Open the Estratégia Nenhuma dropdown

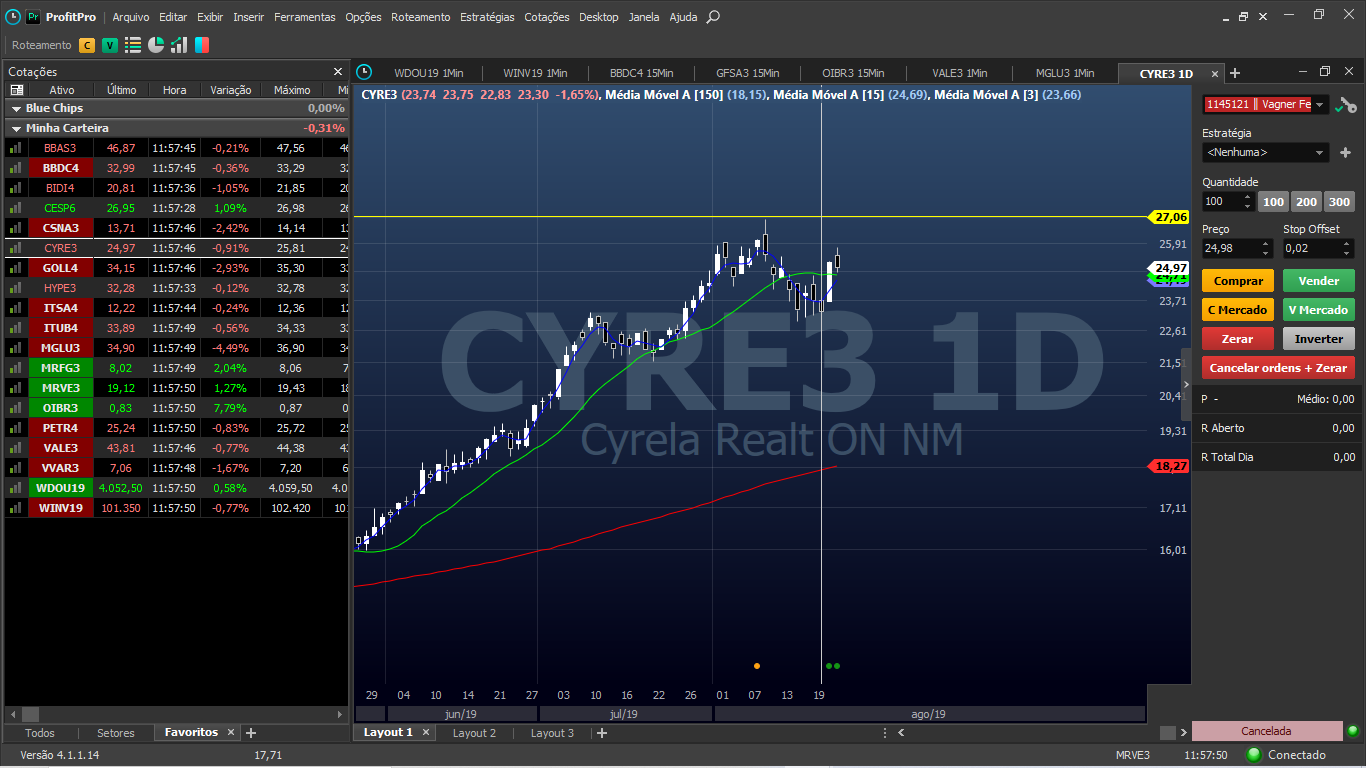(x=1266, y=153)
